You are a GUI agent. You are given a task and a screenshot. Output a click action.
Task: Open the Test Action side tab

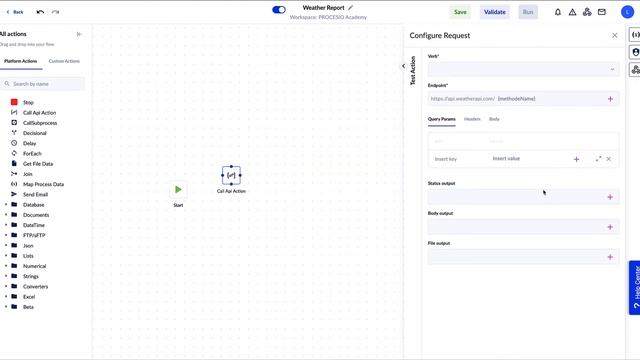(413, 70)
